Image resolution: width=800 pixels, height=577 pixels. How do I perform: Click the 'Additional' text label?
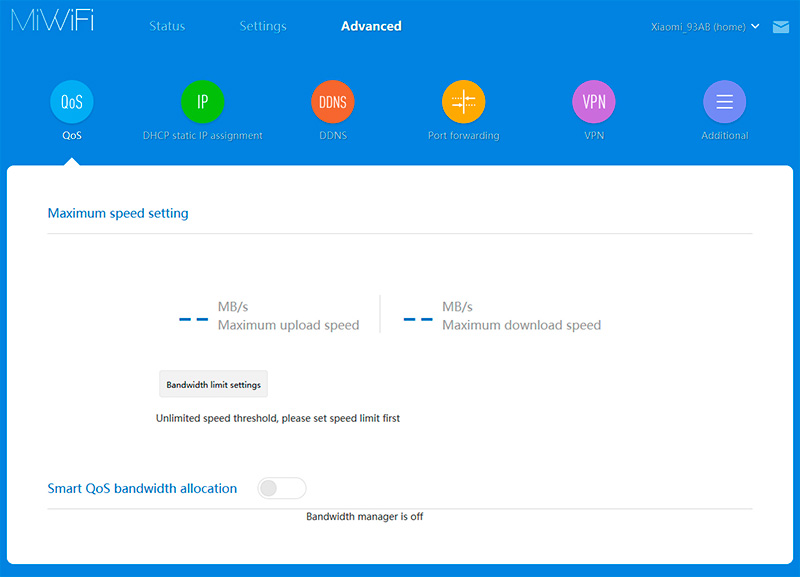tap(724, 136)
